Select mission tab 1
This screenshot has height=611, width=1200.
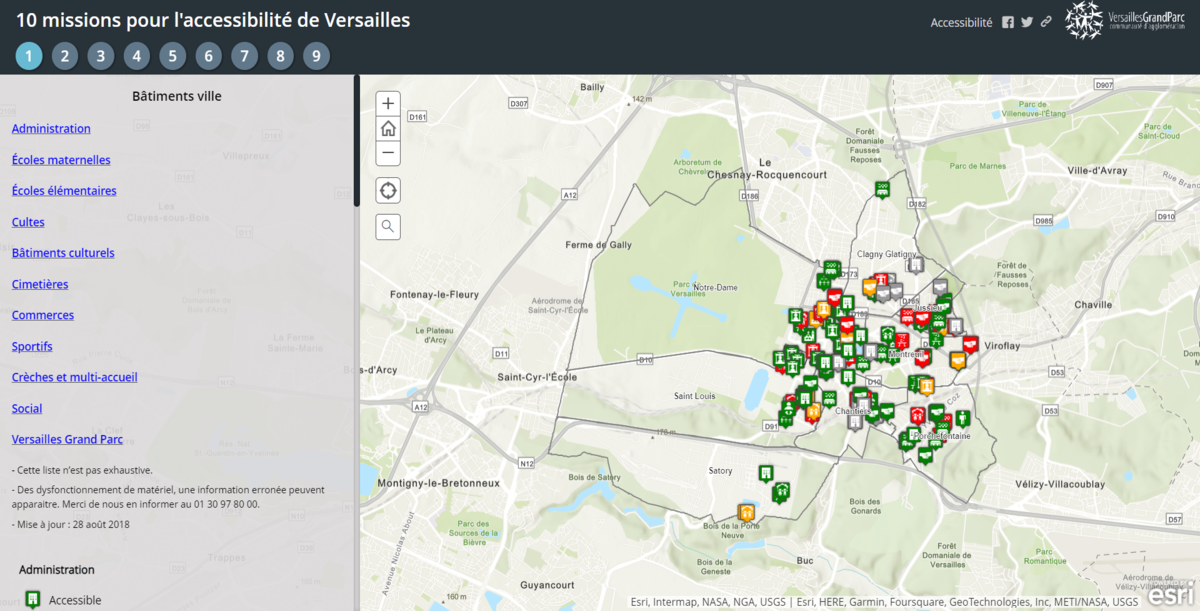pyautogui.click(x=29, y=56)
